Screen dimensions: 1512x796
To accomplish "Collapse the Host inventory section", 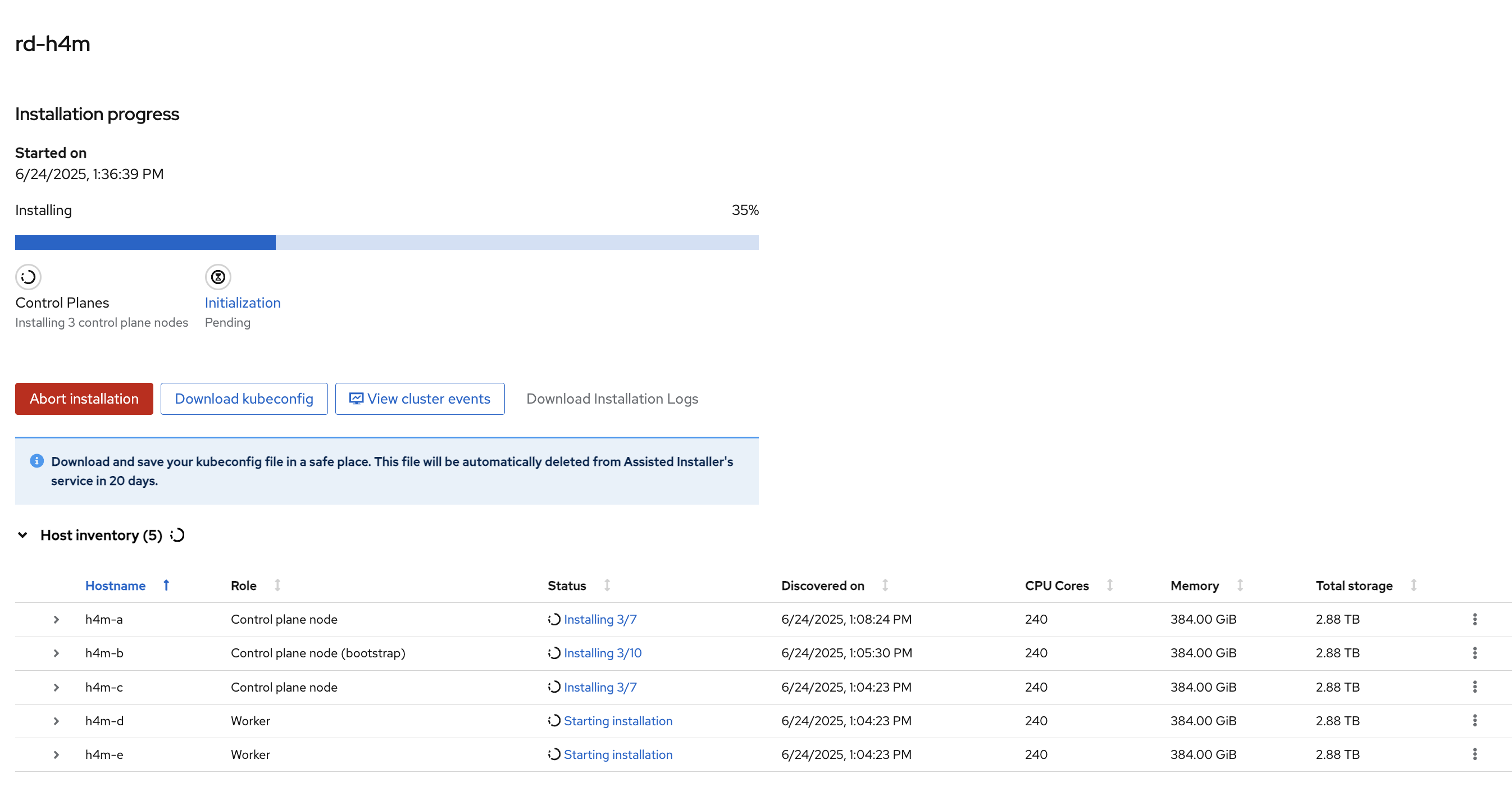I will (x=23, y=535).
